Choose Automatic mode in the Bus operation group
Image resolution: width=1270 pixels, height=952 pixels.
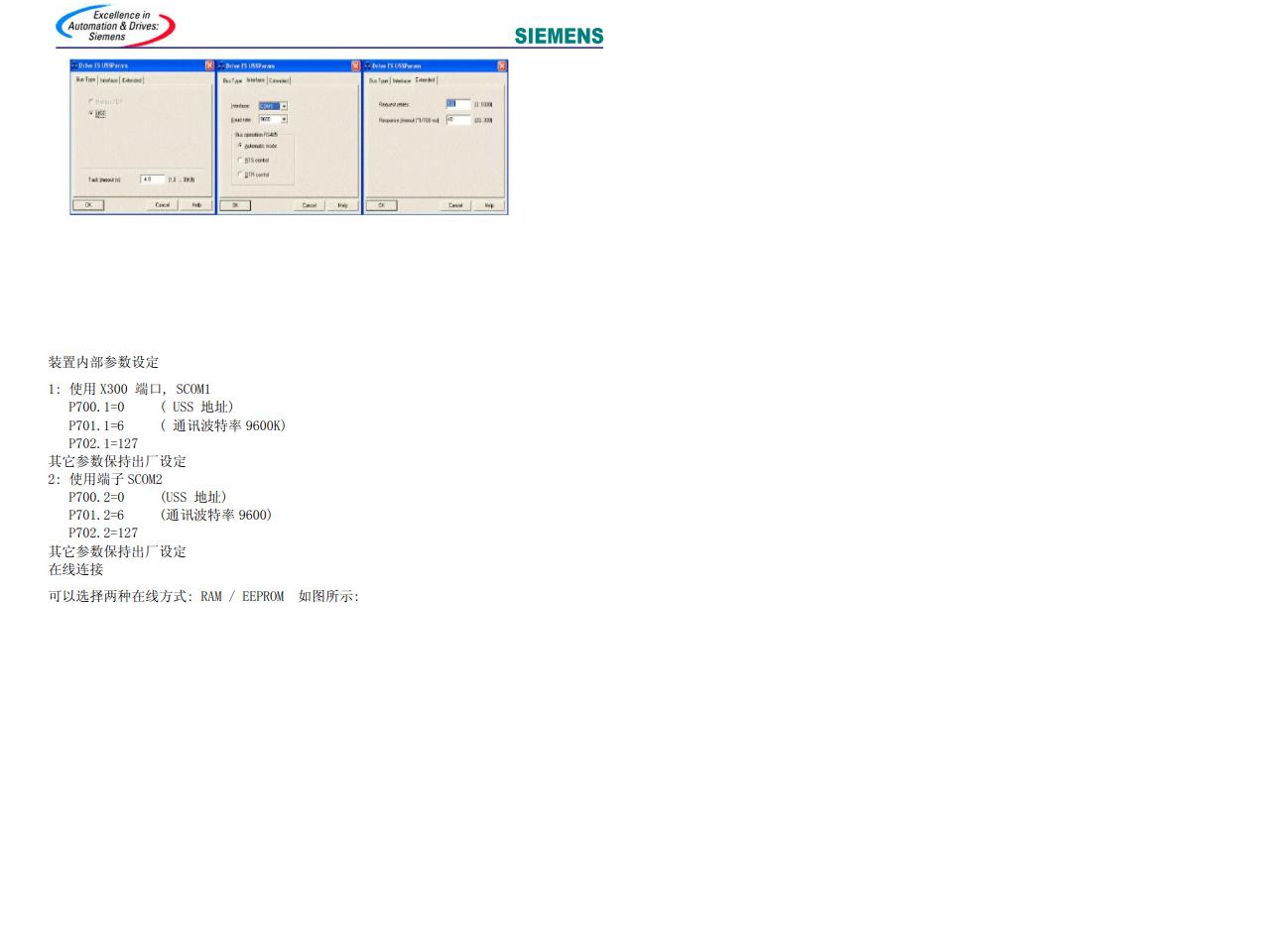(x=239, y=146)
